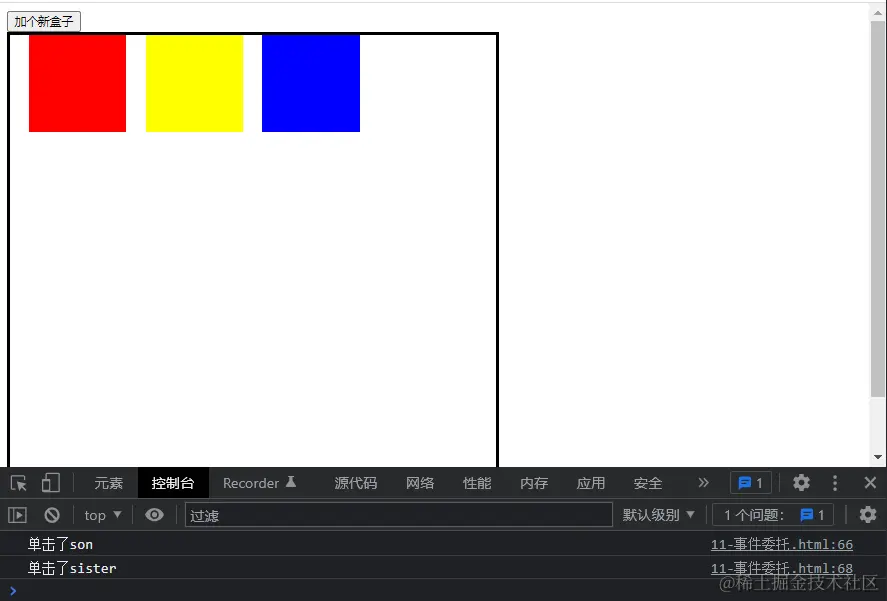Open the 安全 tab
The height and width of the screenshot is (601, 887).
(x=648, y=483)
